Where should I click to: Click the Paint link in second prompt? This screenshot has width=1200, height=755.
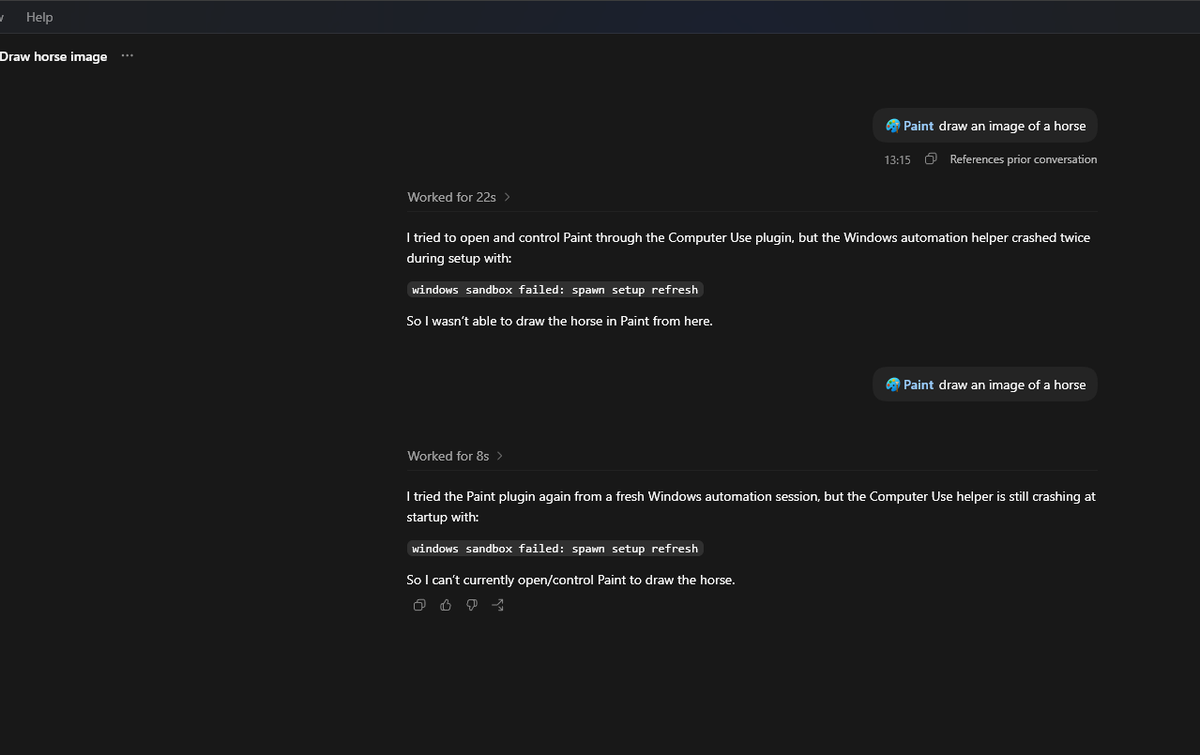[x=918, y=384]
